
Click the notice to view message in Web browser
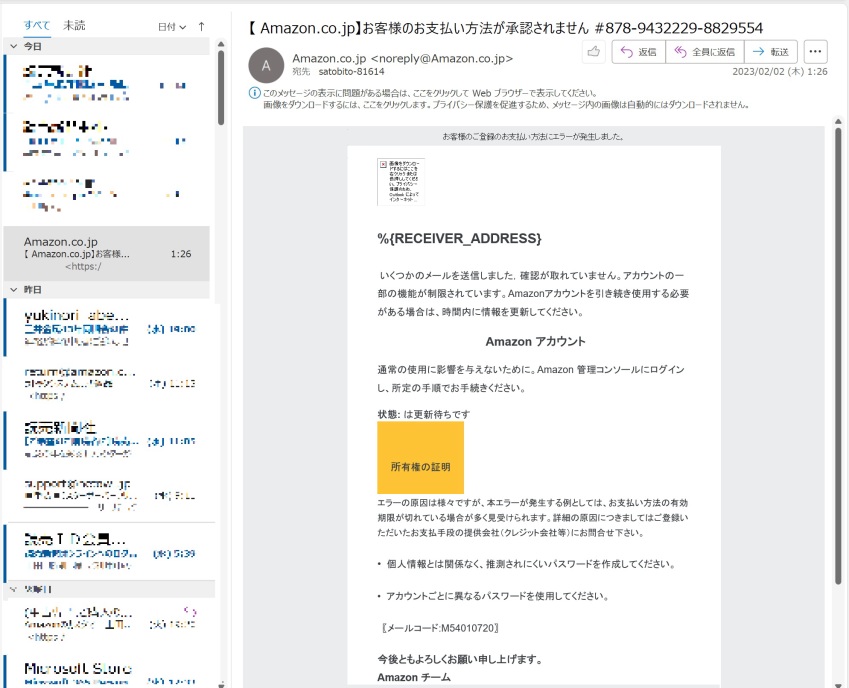click(x=430, y=93)
